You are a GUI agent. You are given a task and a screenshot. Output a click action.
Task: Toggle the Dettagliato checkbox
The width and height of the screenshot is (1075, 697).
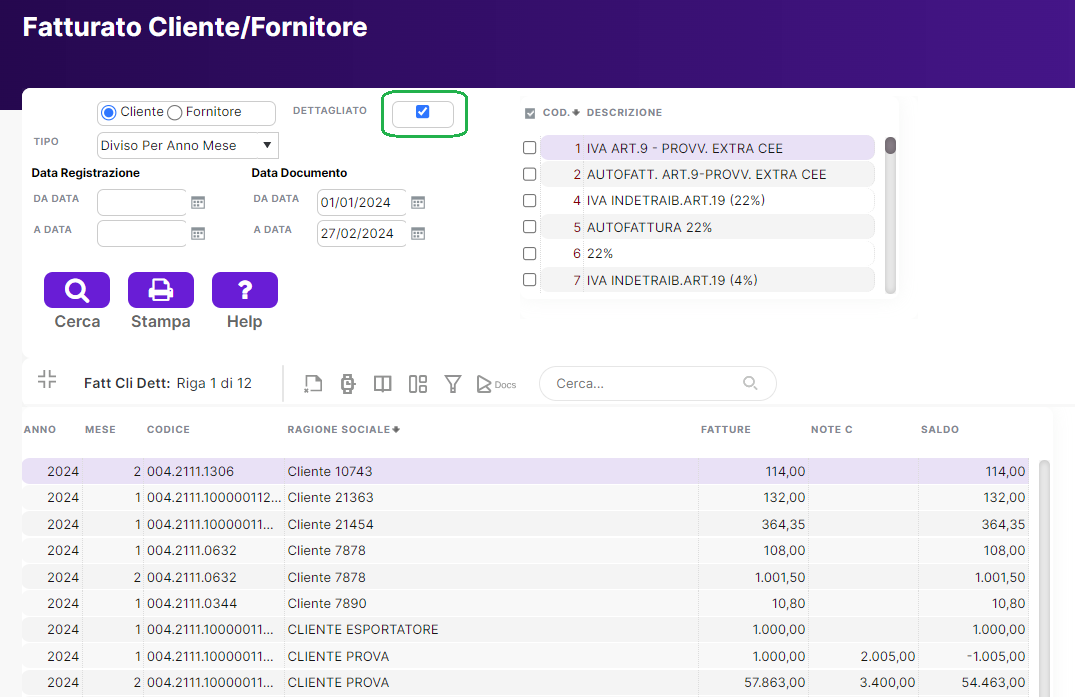(x=422, y=112)
